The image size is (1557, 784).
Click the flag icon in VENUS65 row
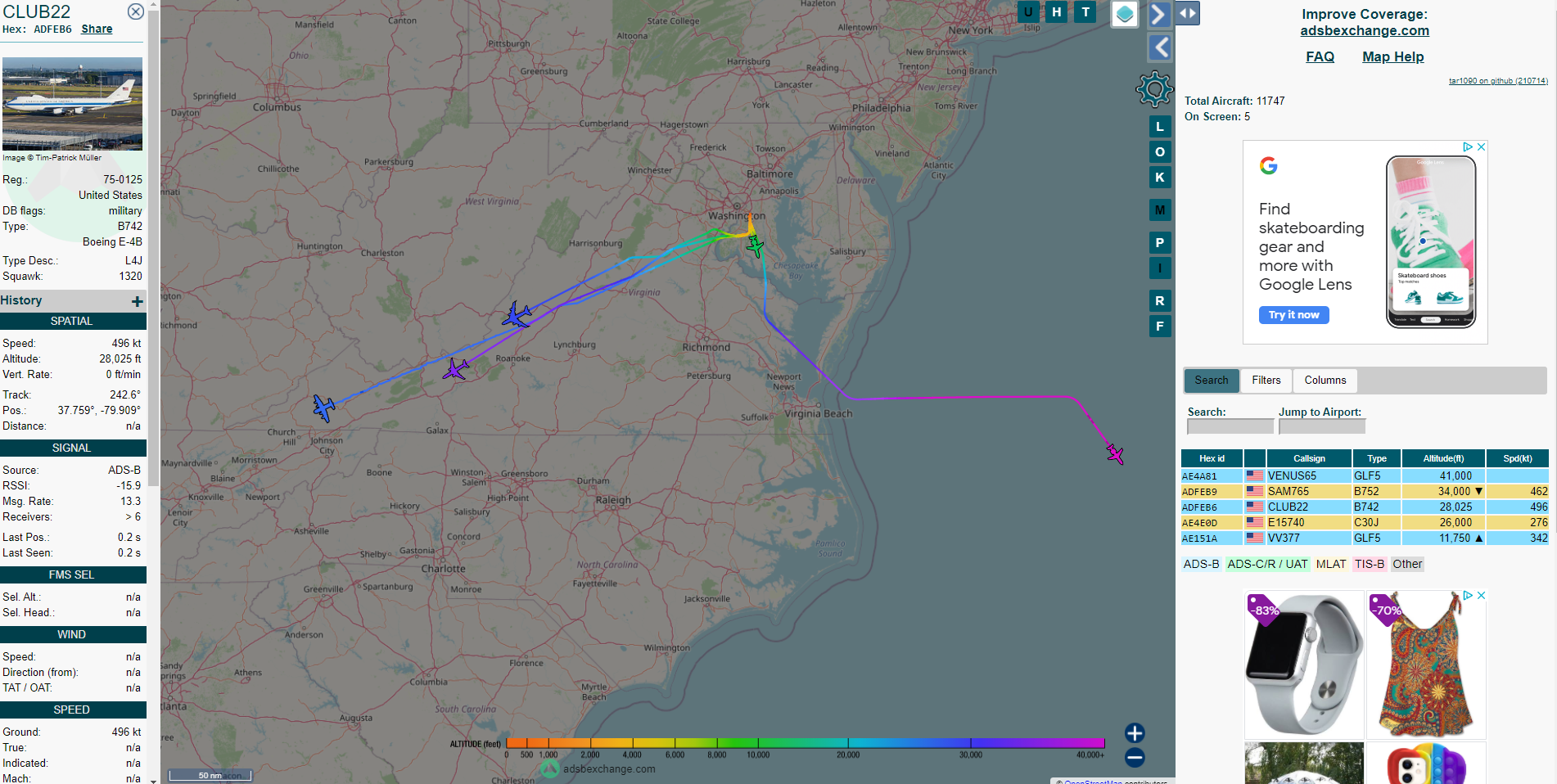[1255, 475]
